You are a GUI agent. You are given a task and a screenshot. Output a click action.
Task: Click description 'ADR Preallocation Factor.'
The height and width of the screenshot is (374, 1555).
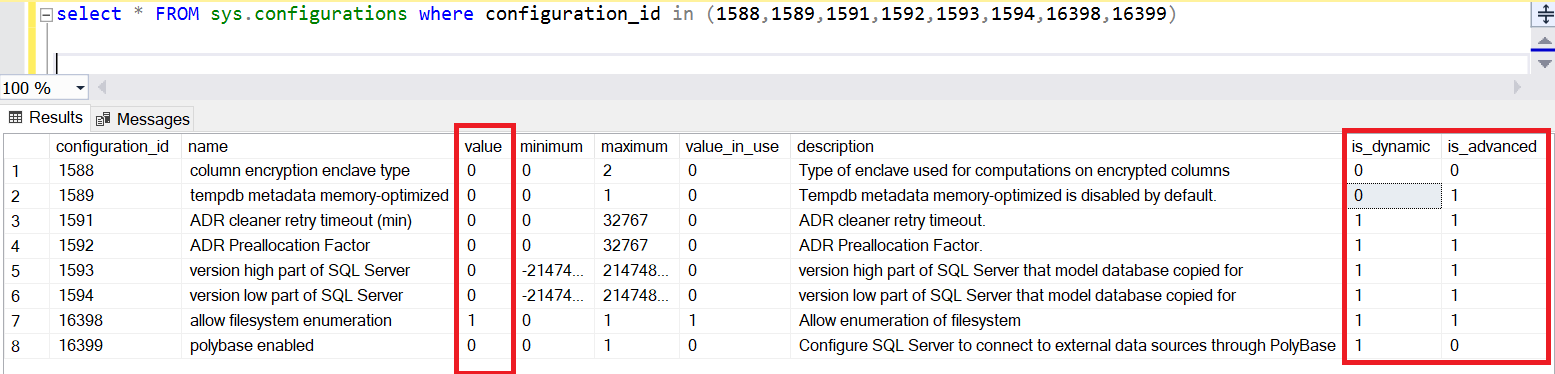point(1067,246)
